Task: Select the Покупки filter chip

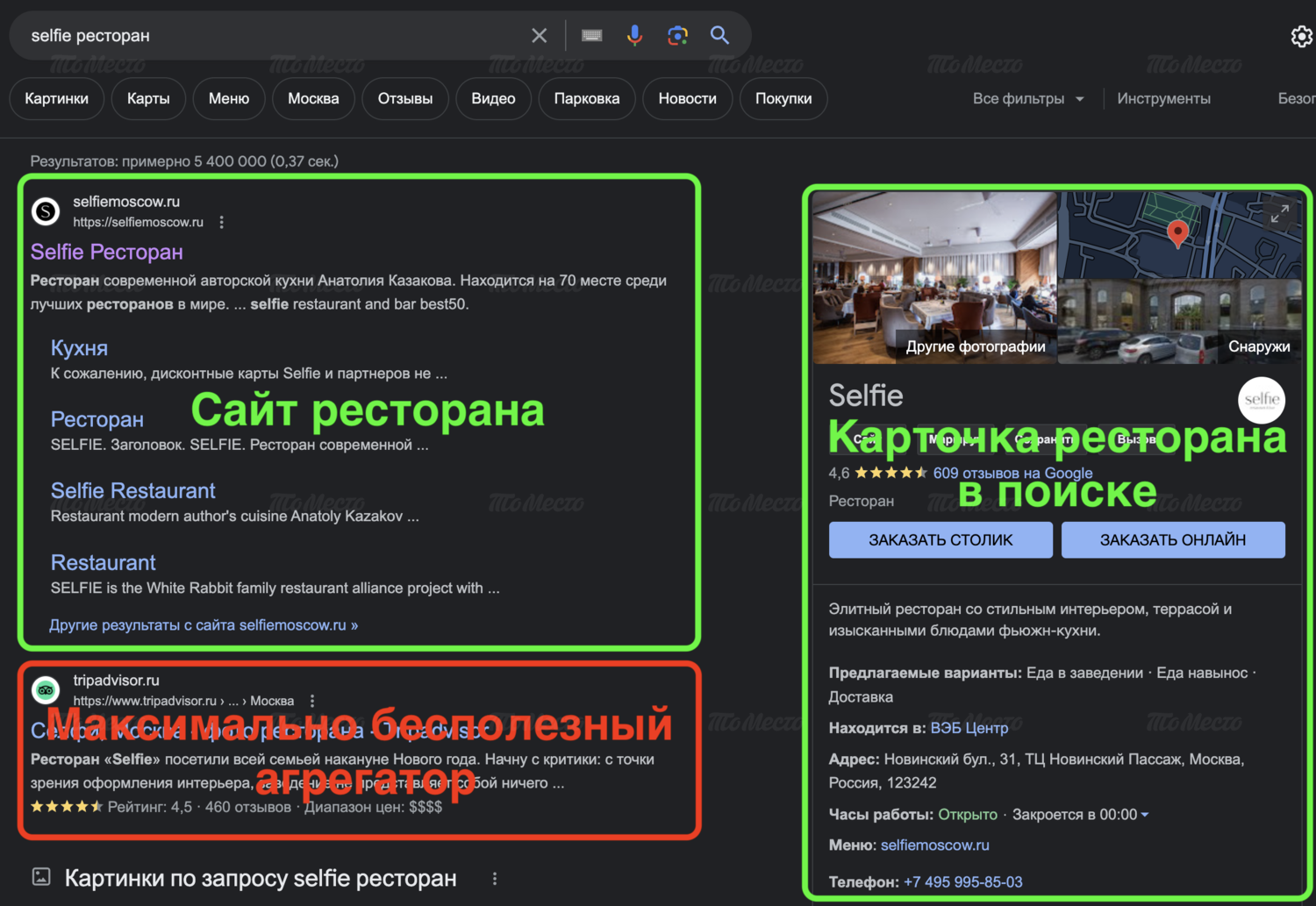Action: click(x=783, y=98)
